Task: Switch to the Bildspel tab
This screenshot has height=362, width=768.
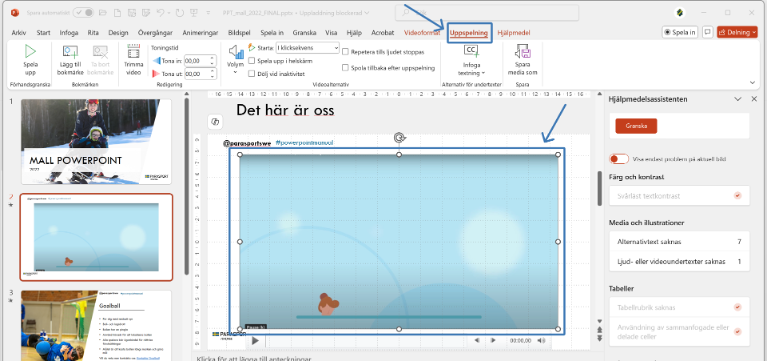Action: click(x=239, y=33)
